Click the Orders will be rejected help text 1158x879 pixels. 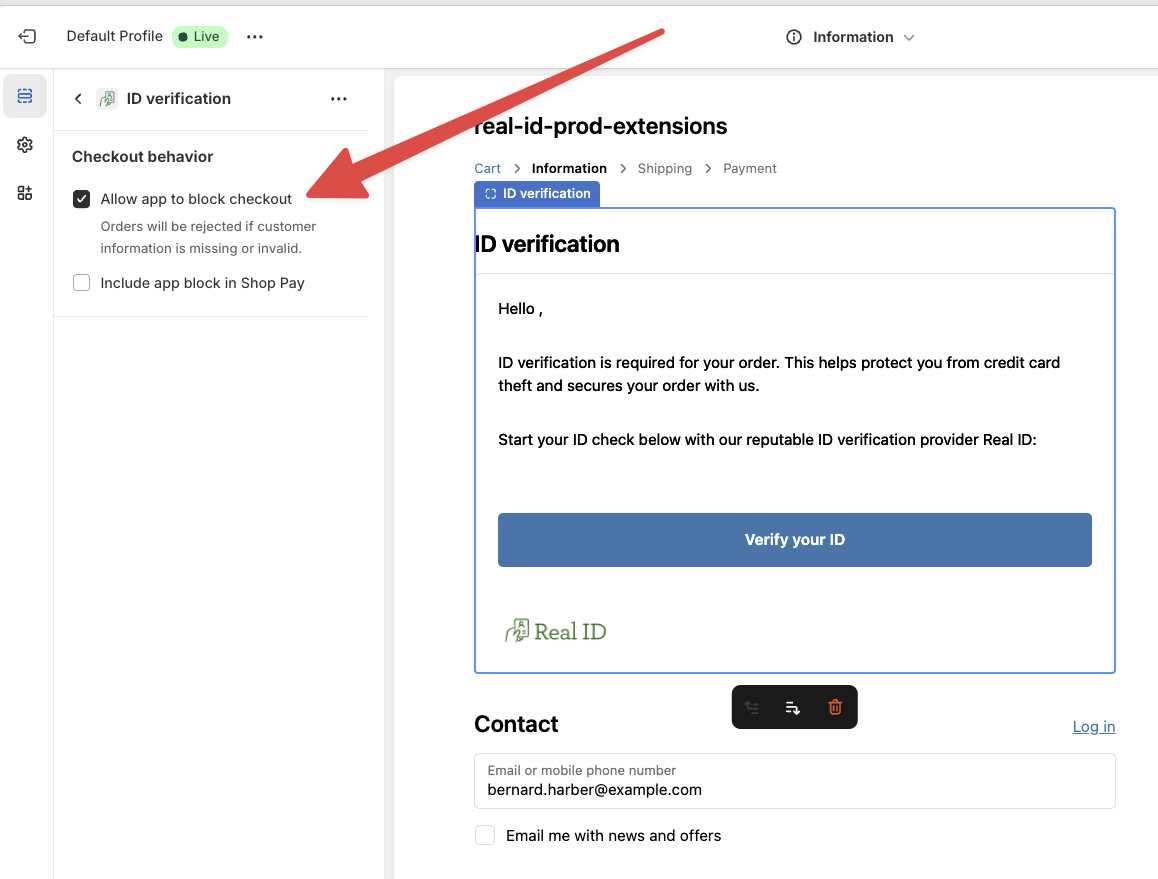[x=208, y=237]
